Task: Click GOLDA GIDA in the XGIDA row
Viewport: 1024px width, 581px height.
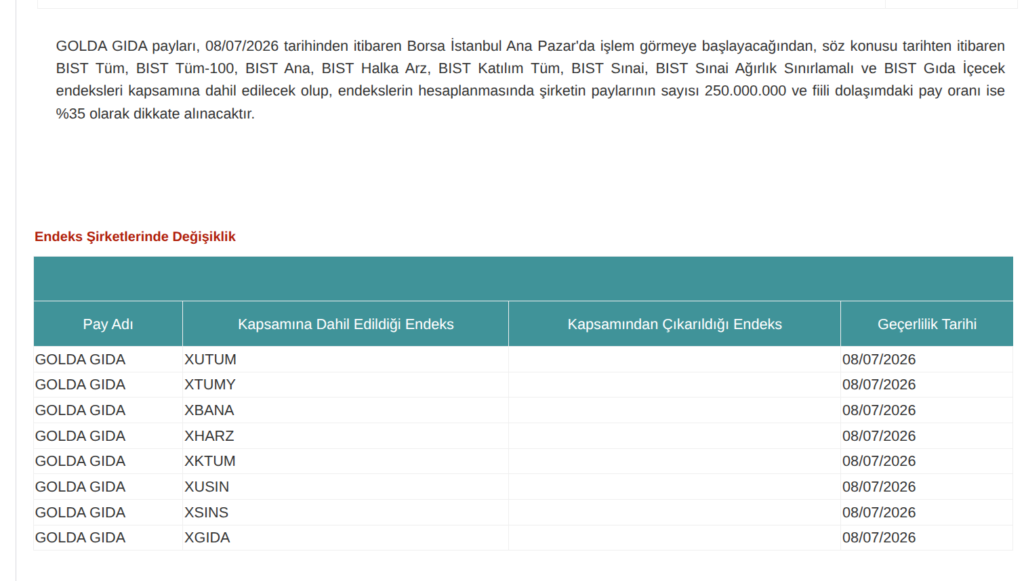Action: coord(80,537)
